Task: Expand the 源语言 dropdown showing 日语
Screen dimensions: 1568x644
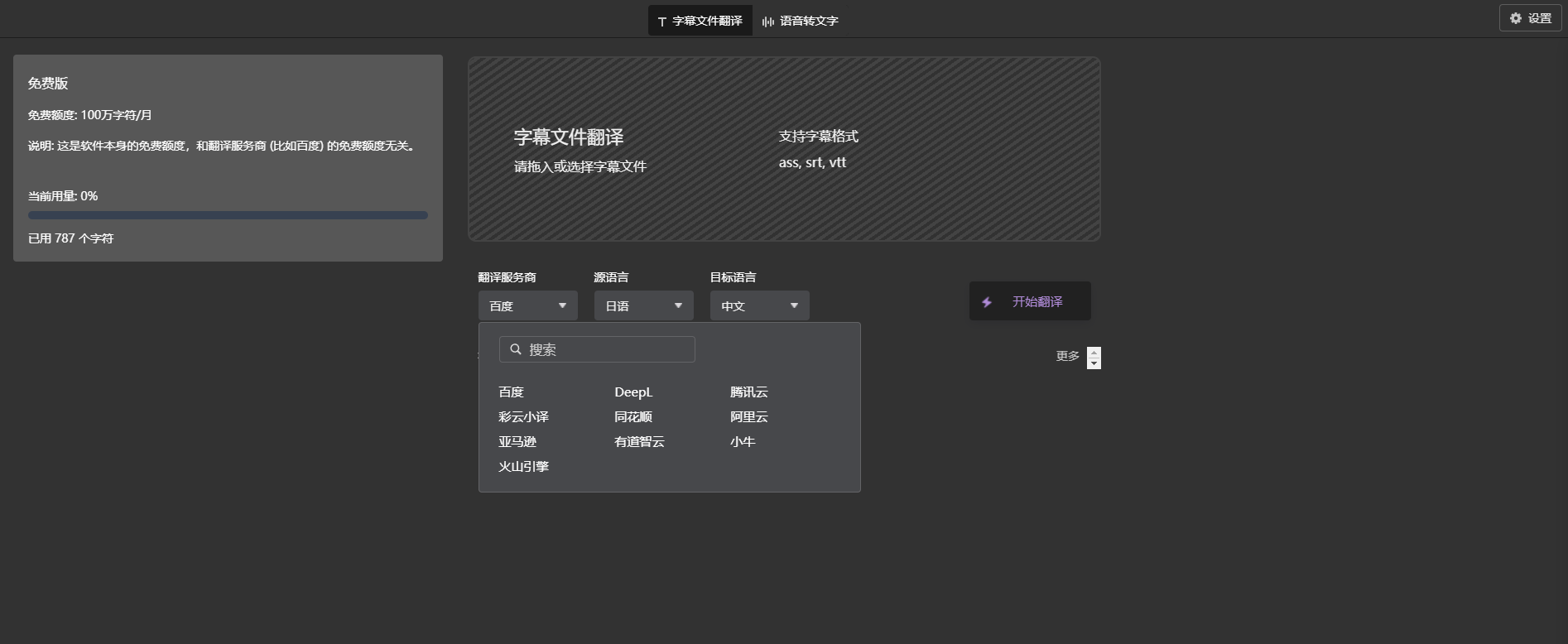Action: click(643, 305)
